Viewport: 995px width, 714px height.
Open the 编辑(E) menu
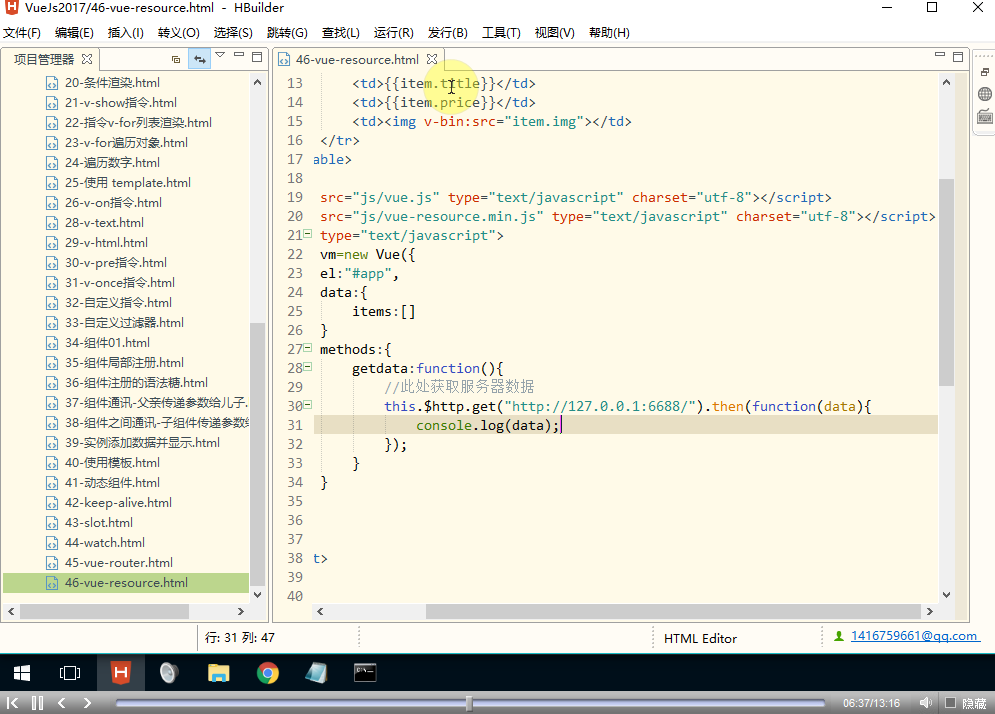point(74,32)
